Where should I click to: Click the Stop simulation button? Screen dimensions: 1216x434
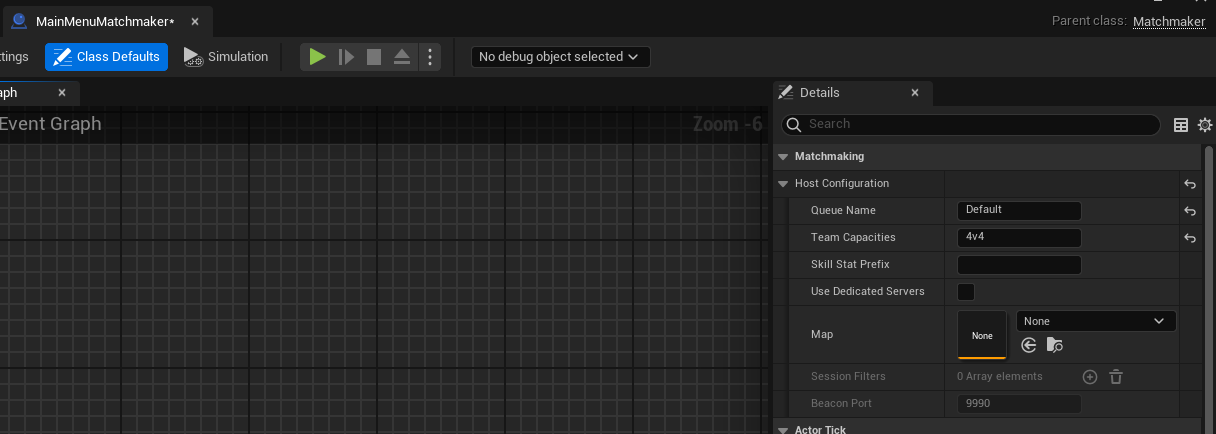tap(374, 57)
